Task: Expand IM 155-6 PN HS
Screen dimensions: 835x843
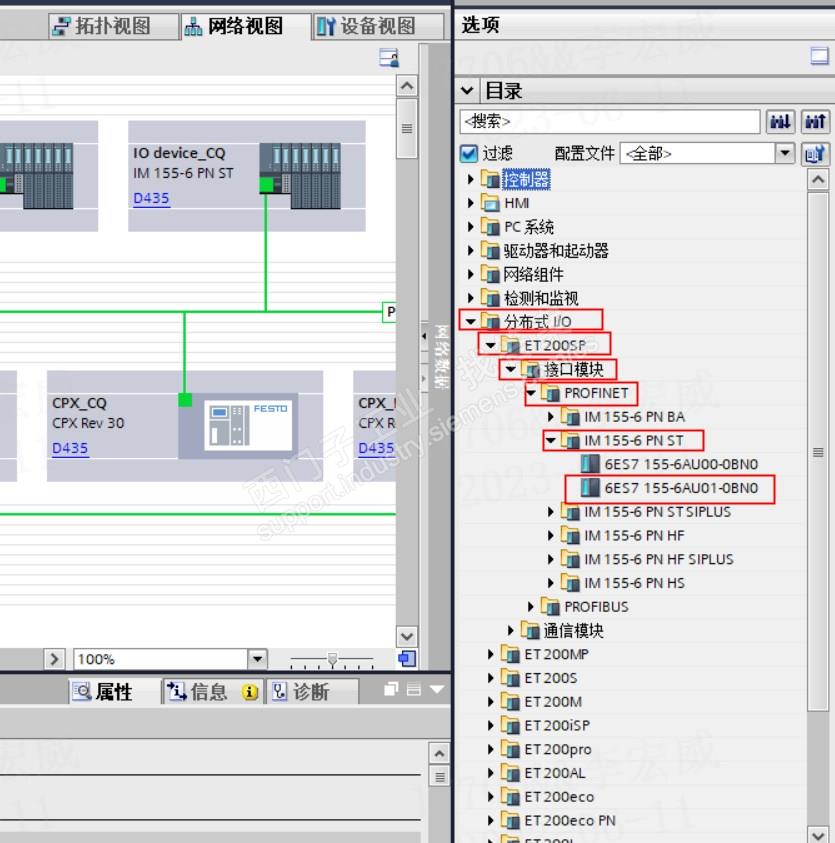Action: 551,583
